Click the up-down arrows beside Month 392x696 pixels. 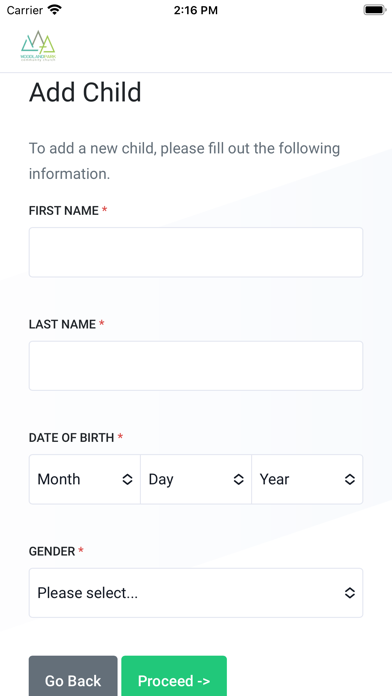point(127,479)
